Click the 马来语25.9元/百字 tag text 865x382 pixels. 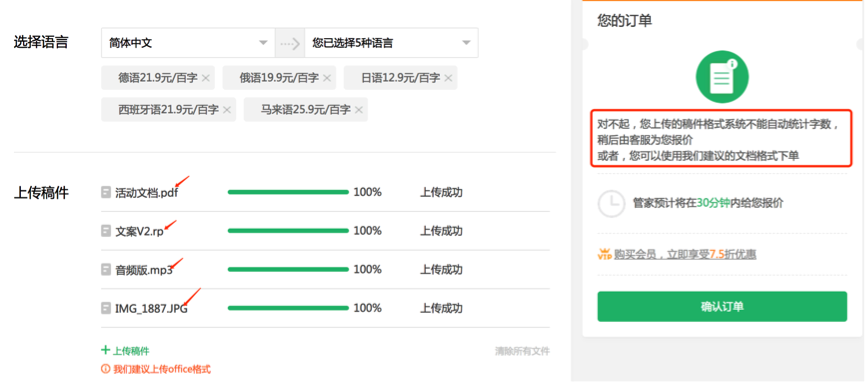tap(306, 110)
